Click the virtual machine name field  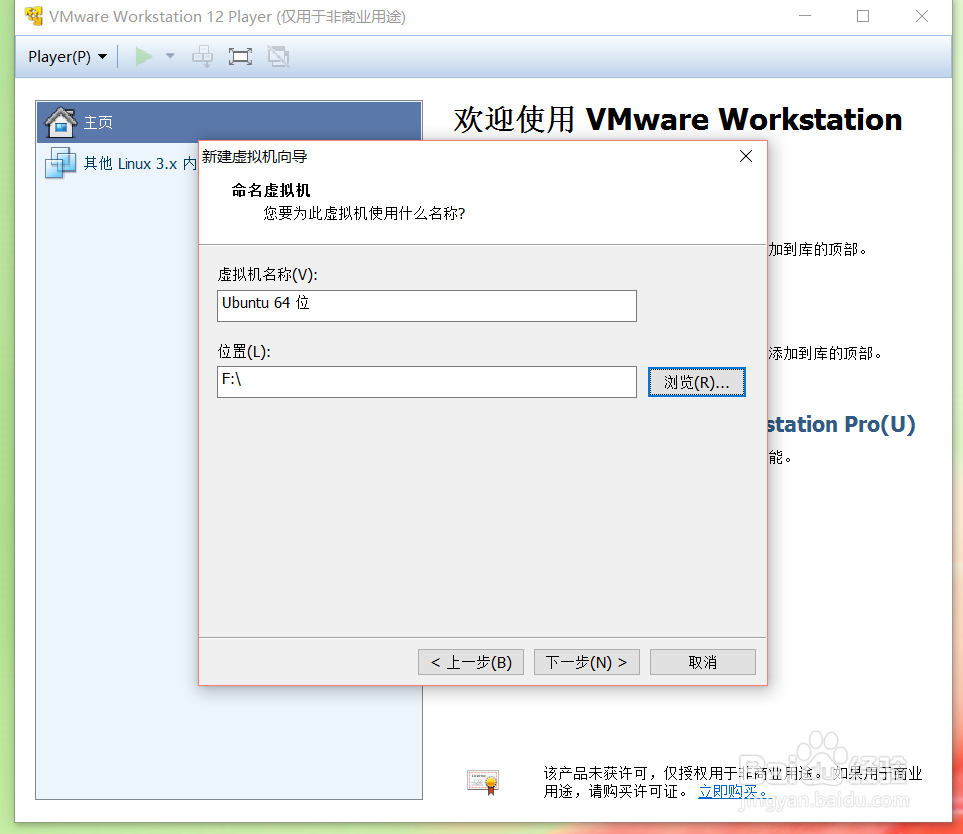[x=427, y=306]
